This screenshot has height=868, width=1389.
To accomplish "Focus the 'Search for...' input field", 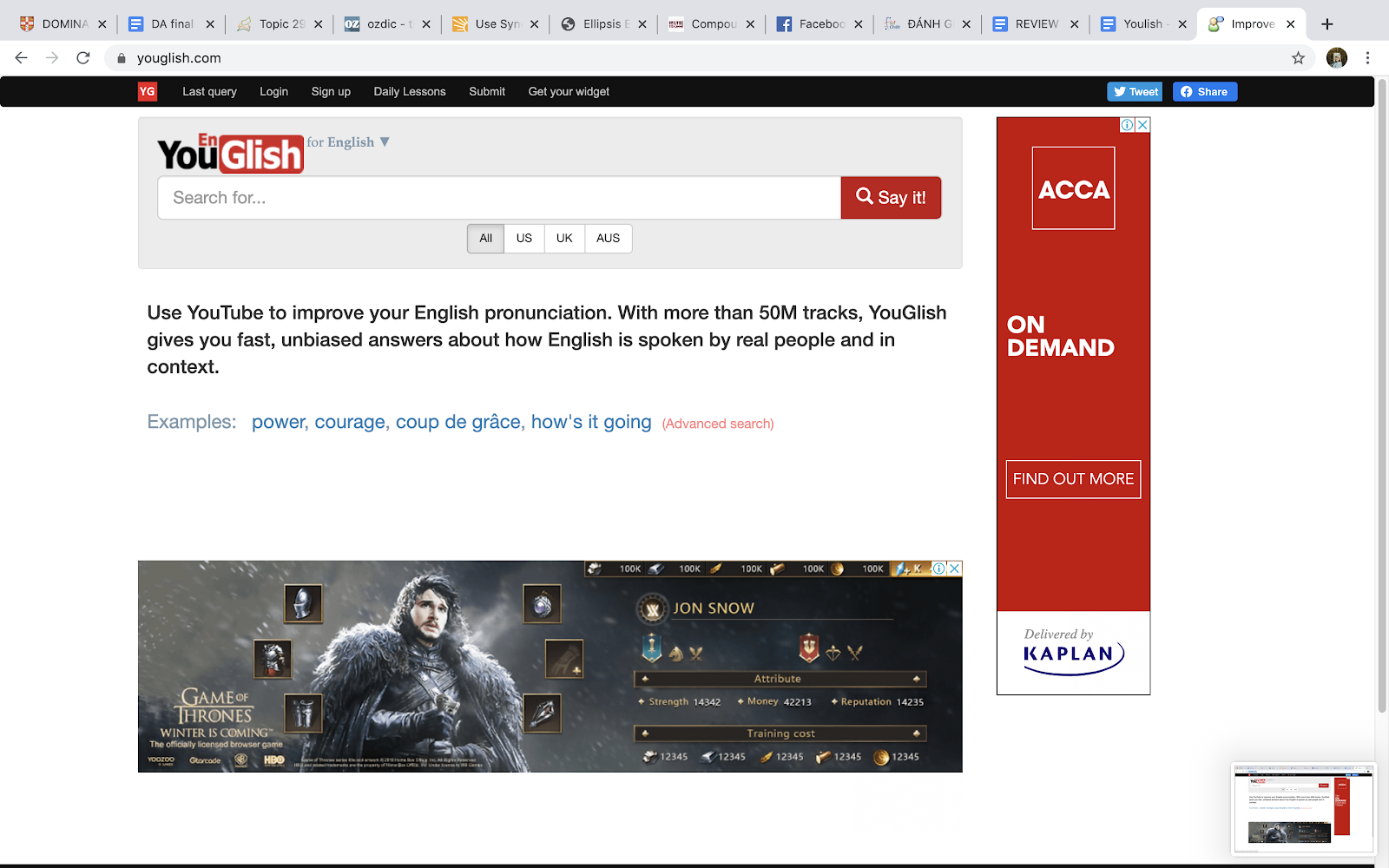I will coord(499,198).
